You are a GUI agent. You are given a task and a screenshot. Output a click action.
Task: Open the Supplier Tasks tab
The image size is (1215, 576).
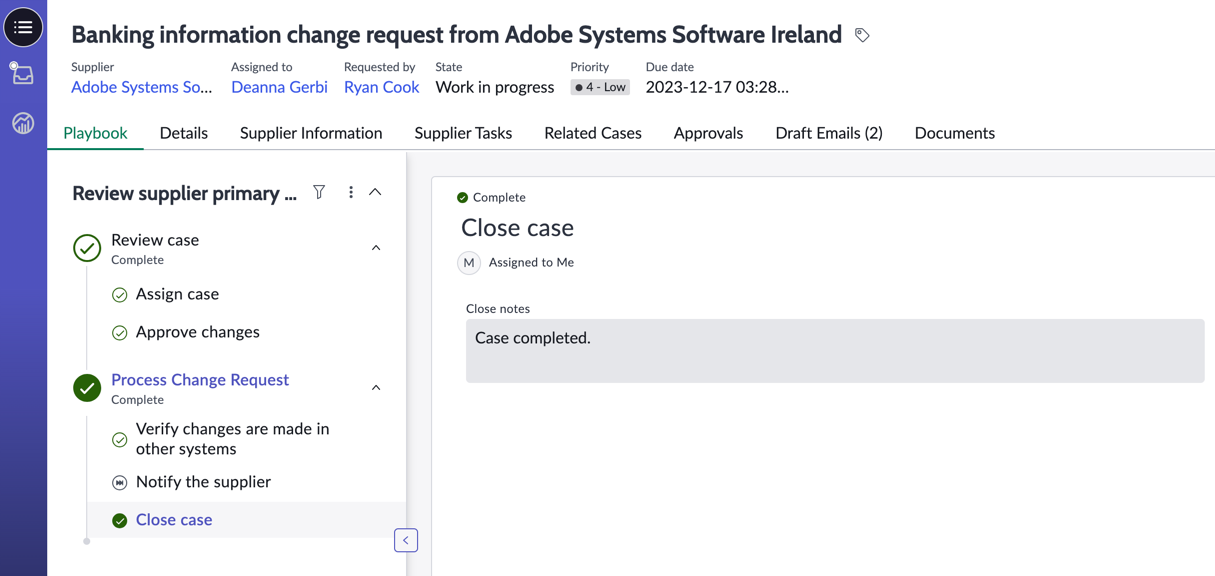pos(463,133)
